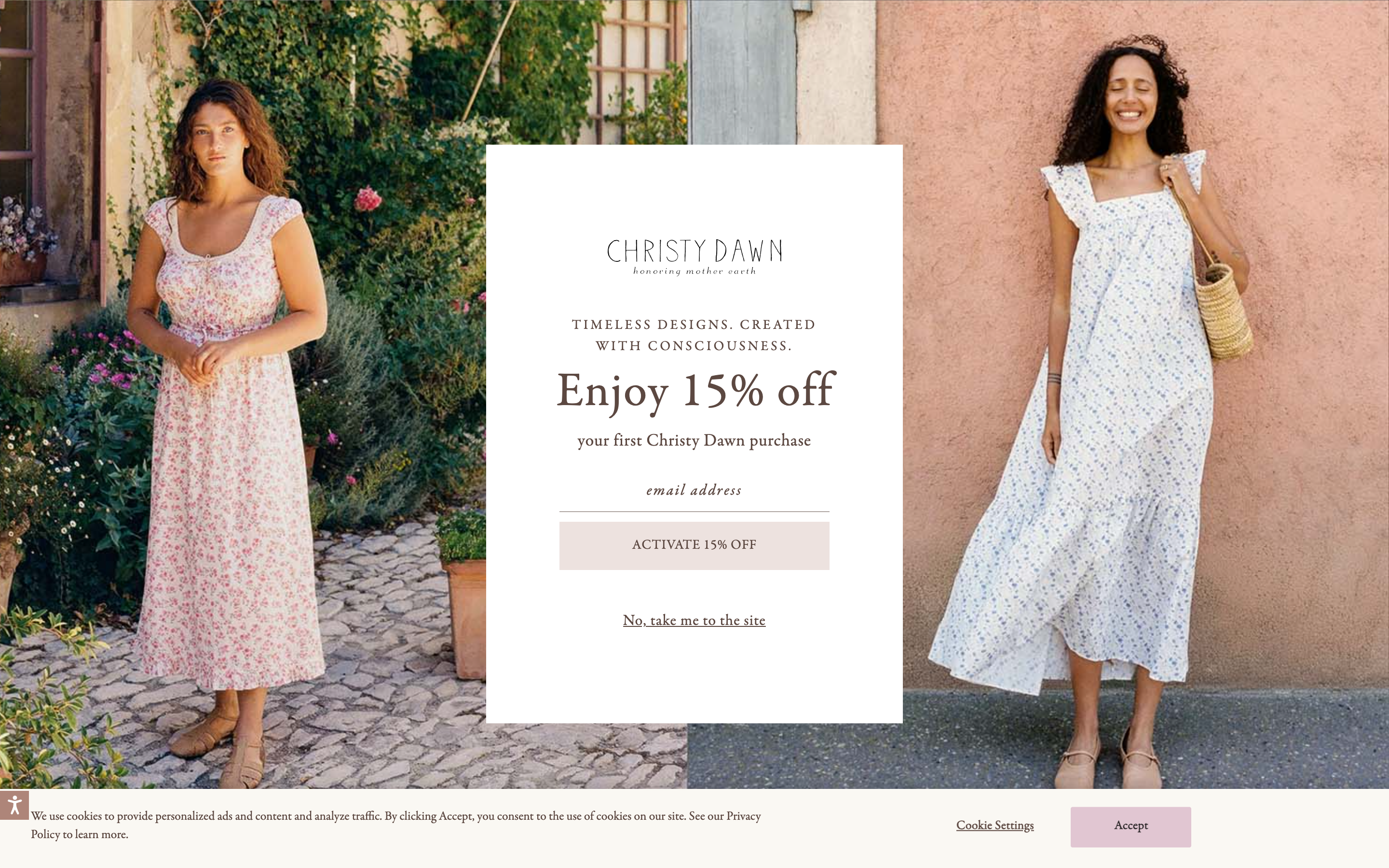Click the email address input field
The height and width of the screenshot is (868, 1389).
(x=694, y=491)
